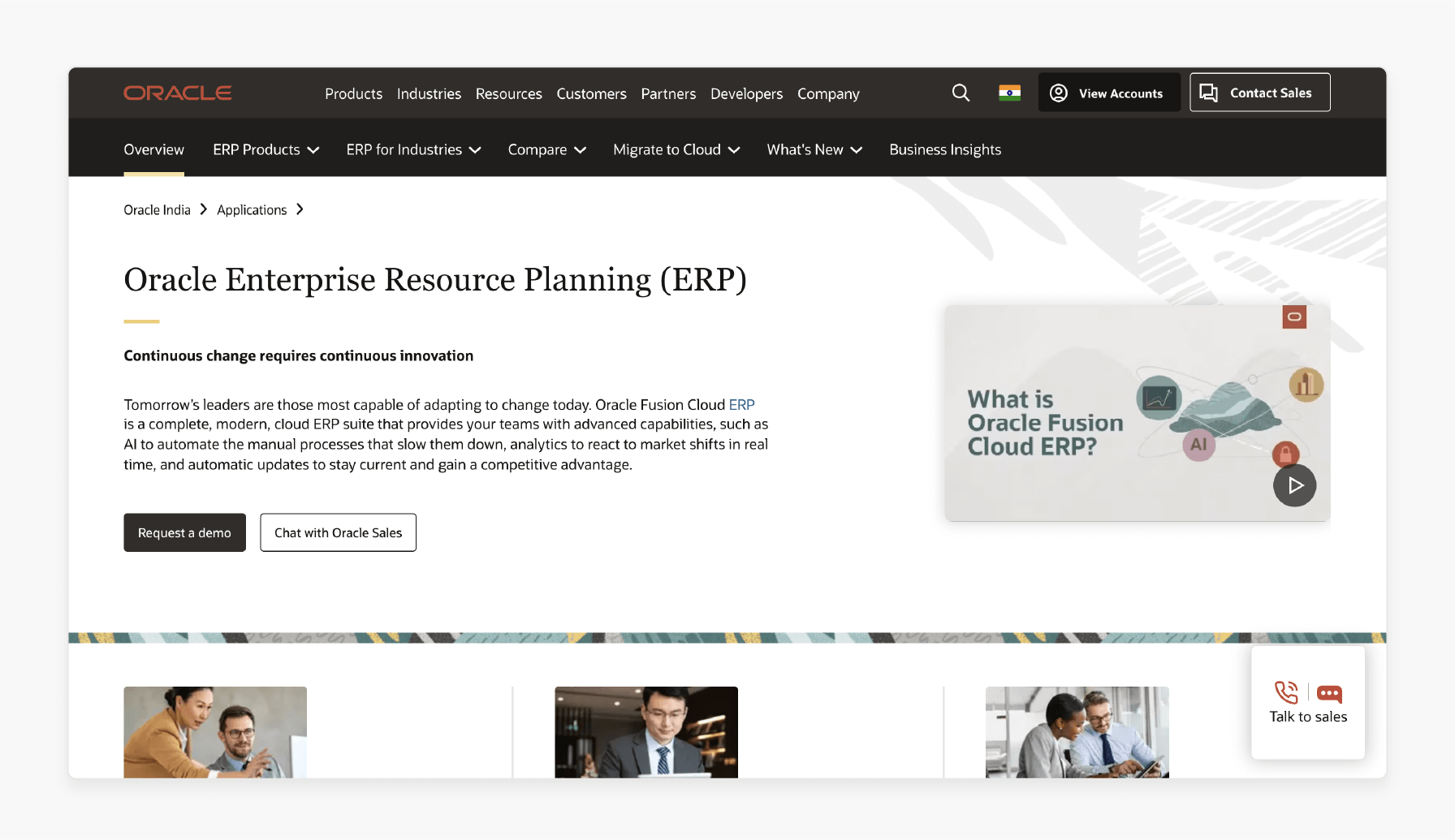Viewport: 1455px width, 840px height.
Task: Click the What is Oracle Fusion Cloud ERP thumbnail
Action: click(1137, 412)
